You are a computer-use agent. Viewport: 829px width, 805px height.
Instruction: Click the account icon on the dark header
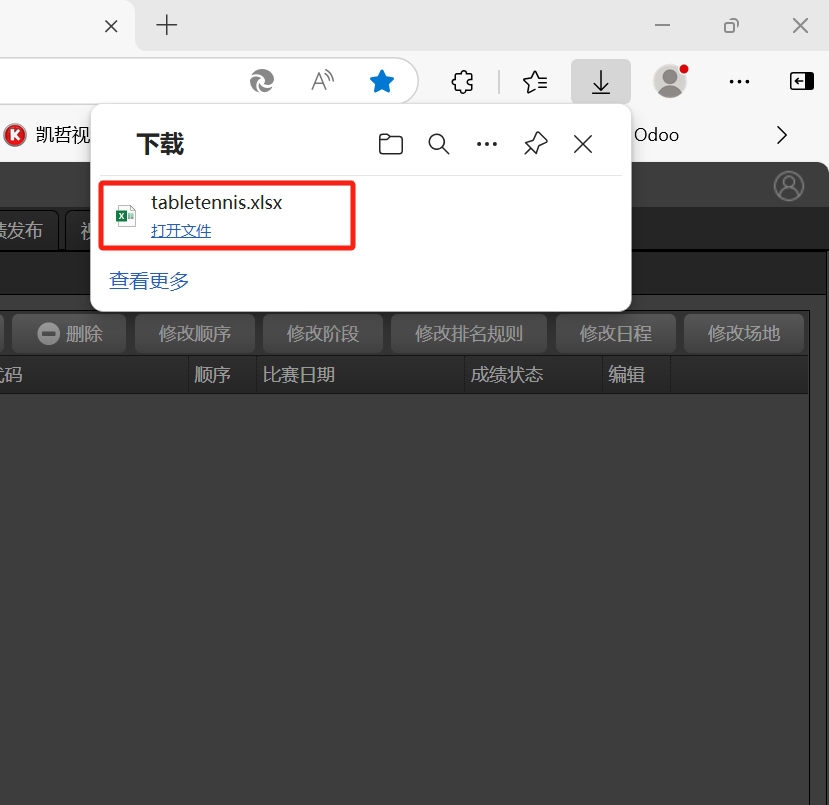789,186
